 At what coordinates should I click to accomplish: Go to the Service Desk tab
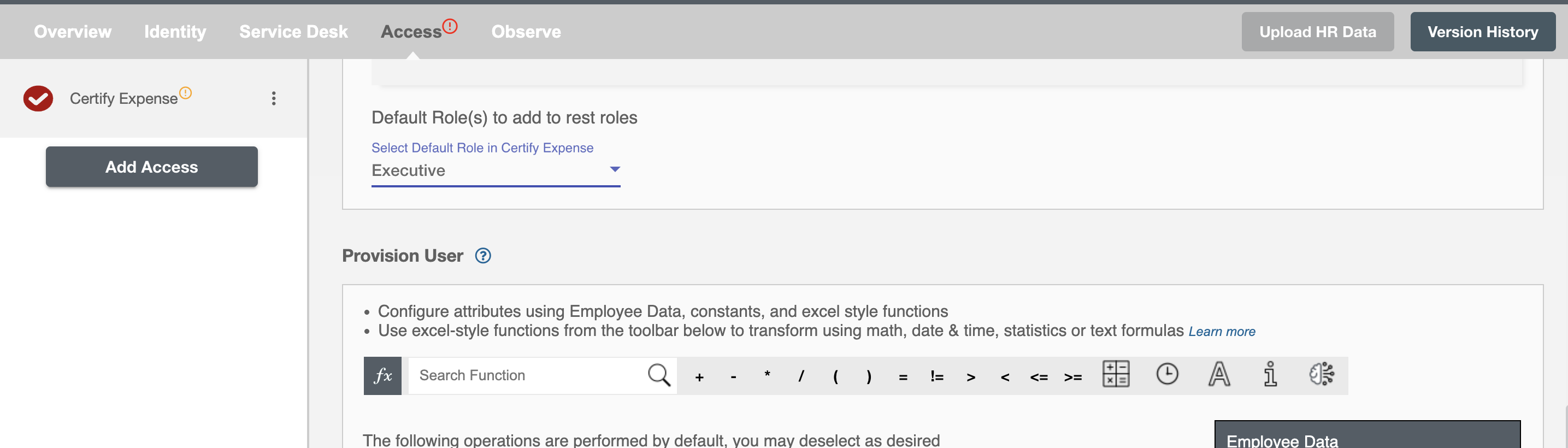(x=293, y=32)
